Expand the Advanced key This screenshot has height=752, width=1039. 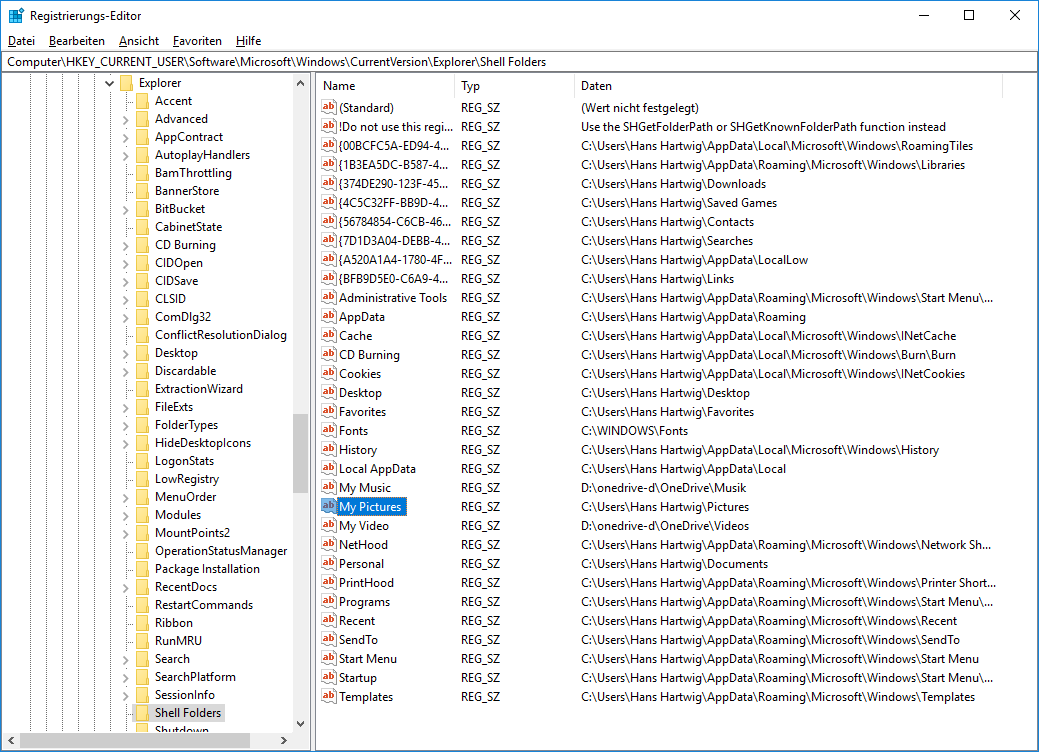(x=126, y=119)
